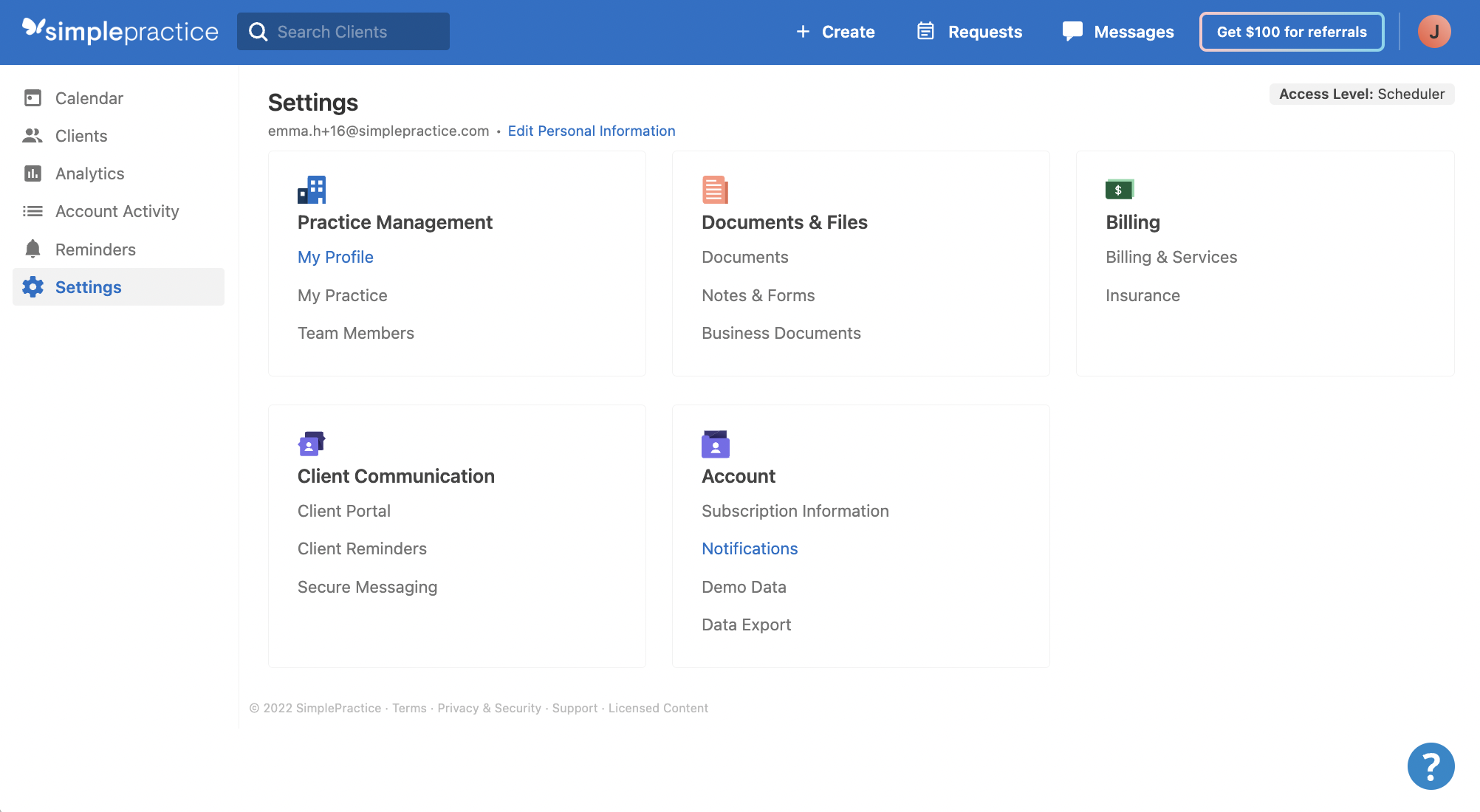
Task: Click the Calendar sidebar icon
Action: coord(32,98)
